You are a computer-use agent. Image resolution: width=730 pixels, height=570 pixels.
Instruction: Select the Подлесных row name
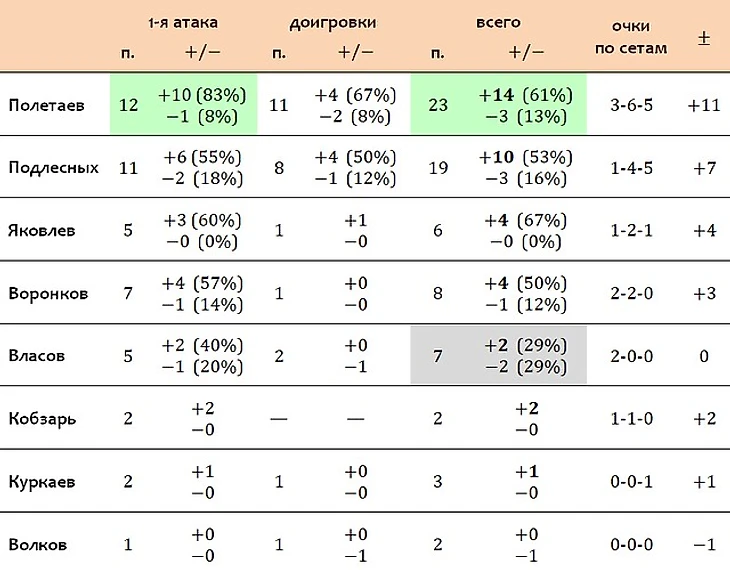[54, 168]
